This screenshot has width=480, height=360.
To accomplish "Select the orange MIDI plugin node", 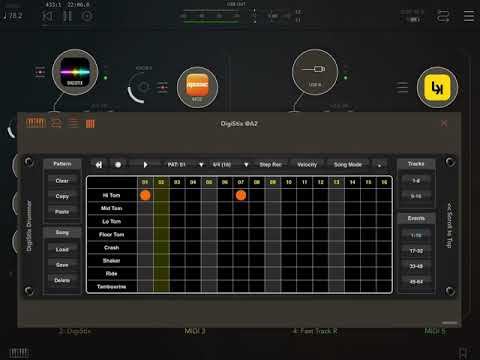I will [x=197, y=87].
